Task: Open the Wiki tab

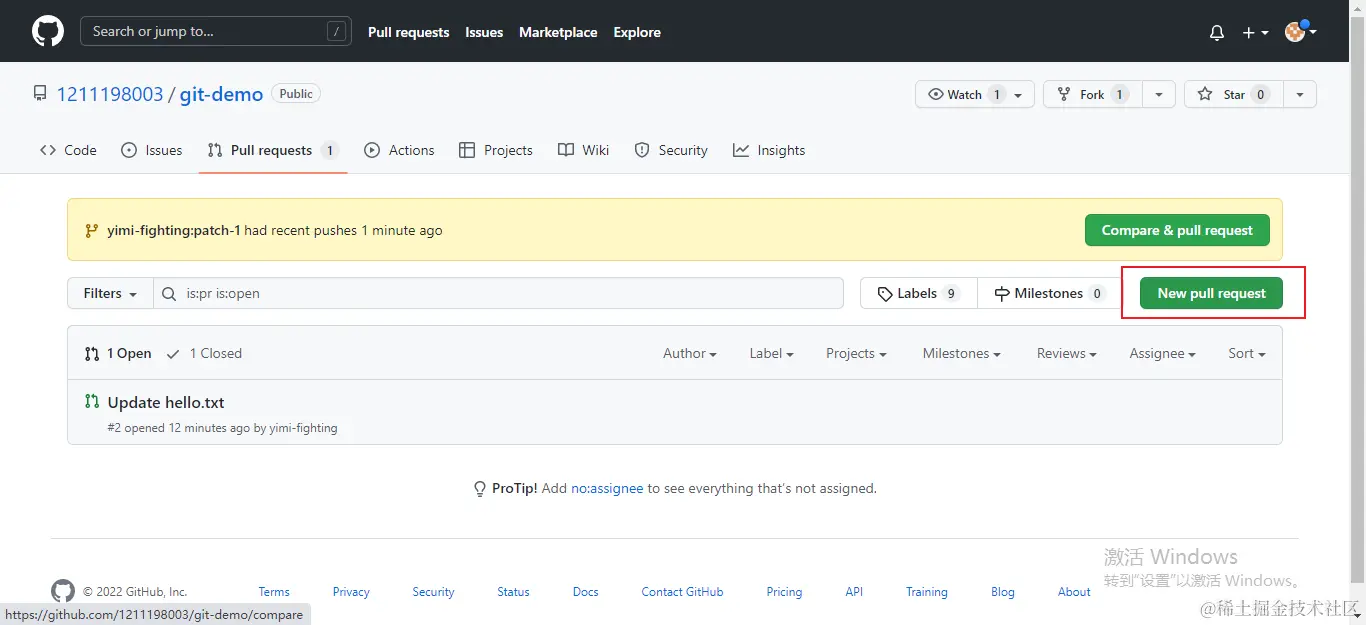Action: pyautogui.click(x=583, y=150)
